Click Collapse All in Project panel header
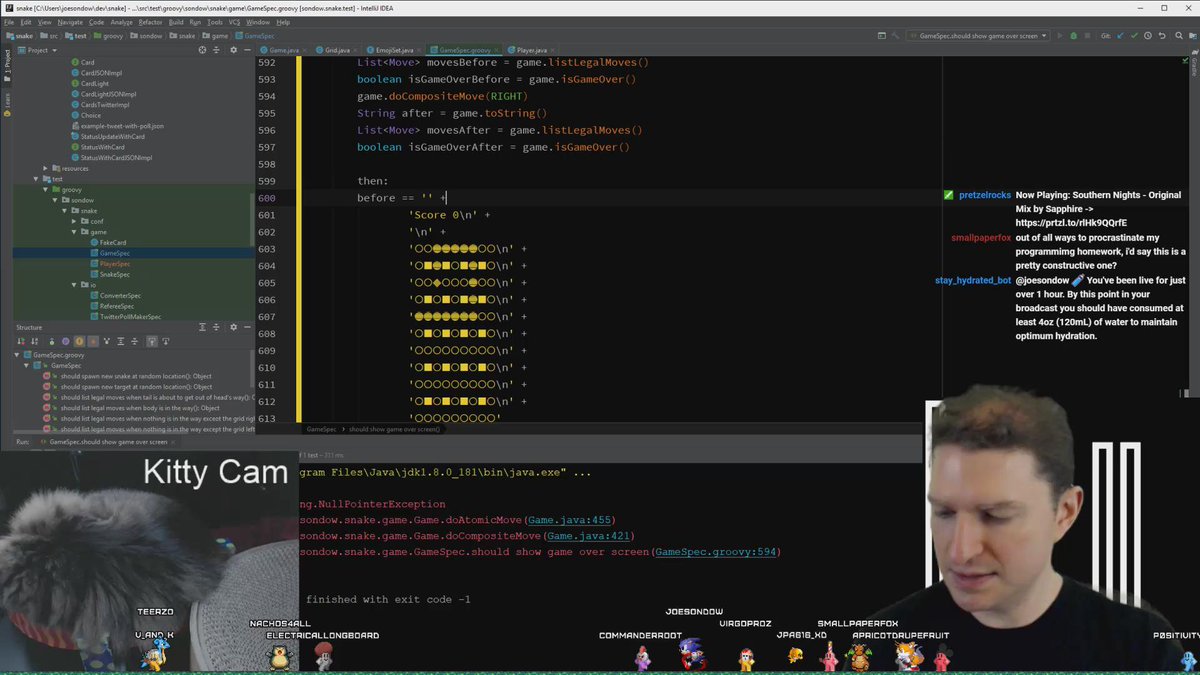Image resolution: width=1200 pixels, height=675 pixels. 216,49
